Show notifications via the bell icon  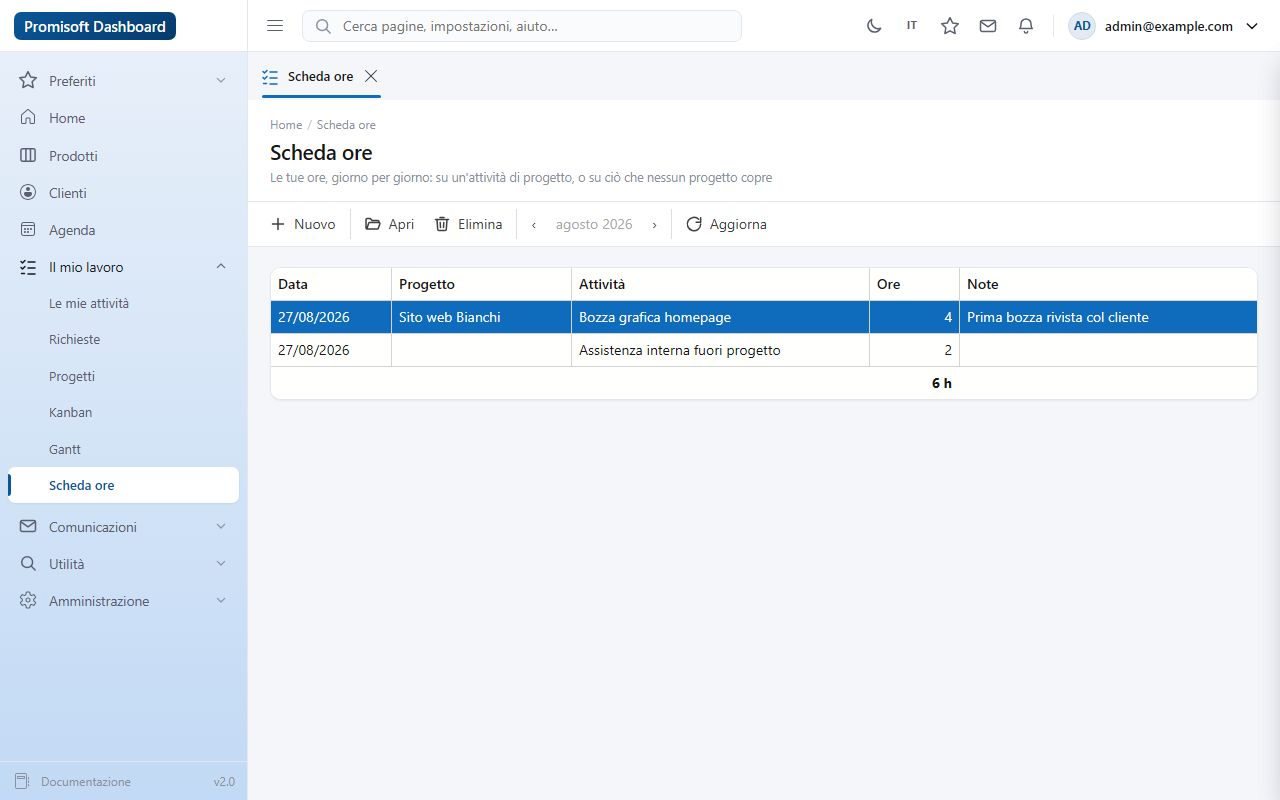[x=1026, y=26]
